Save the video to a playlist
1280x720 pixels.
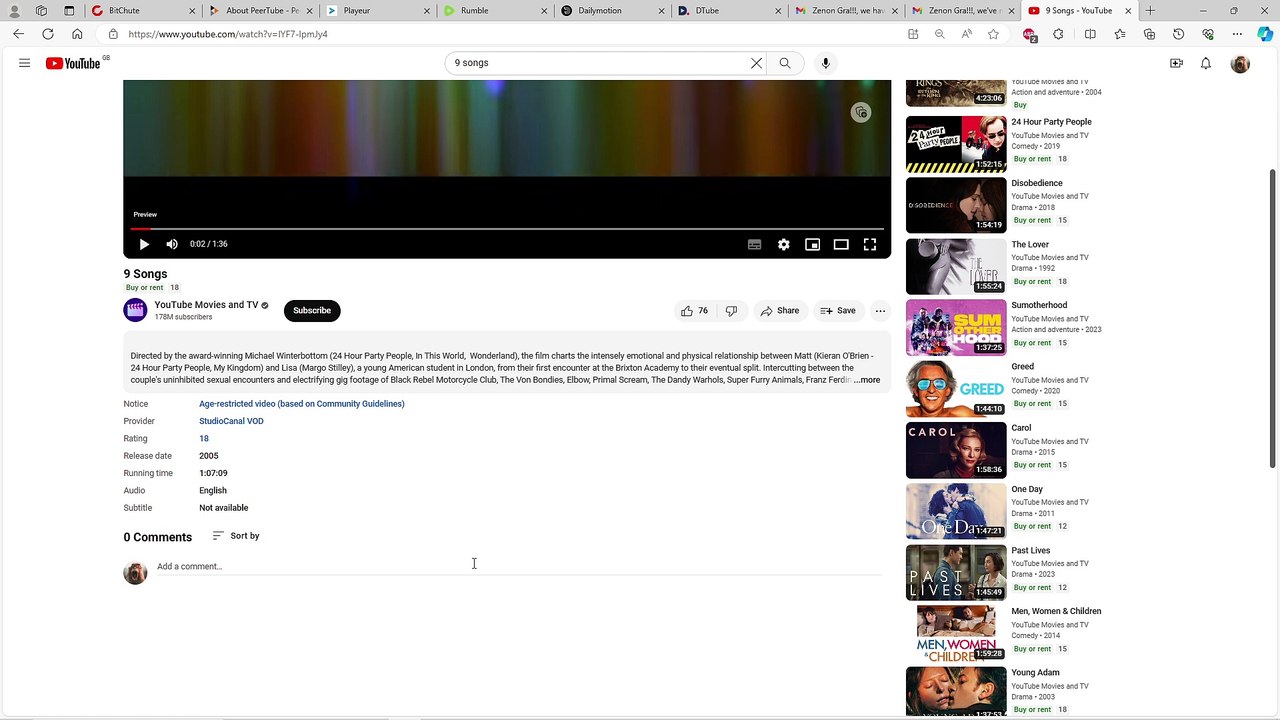[x=838, y=311]
